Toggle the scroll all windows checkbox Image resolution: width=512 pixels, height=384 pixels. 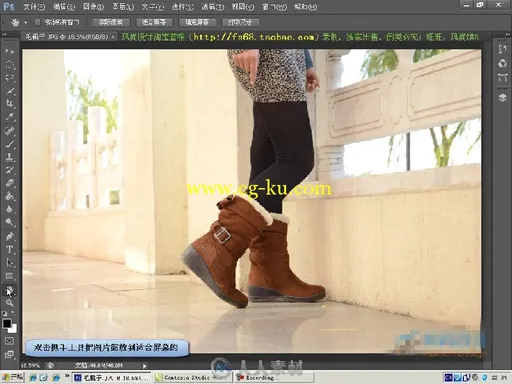37,22
